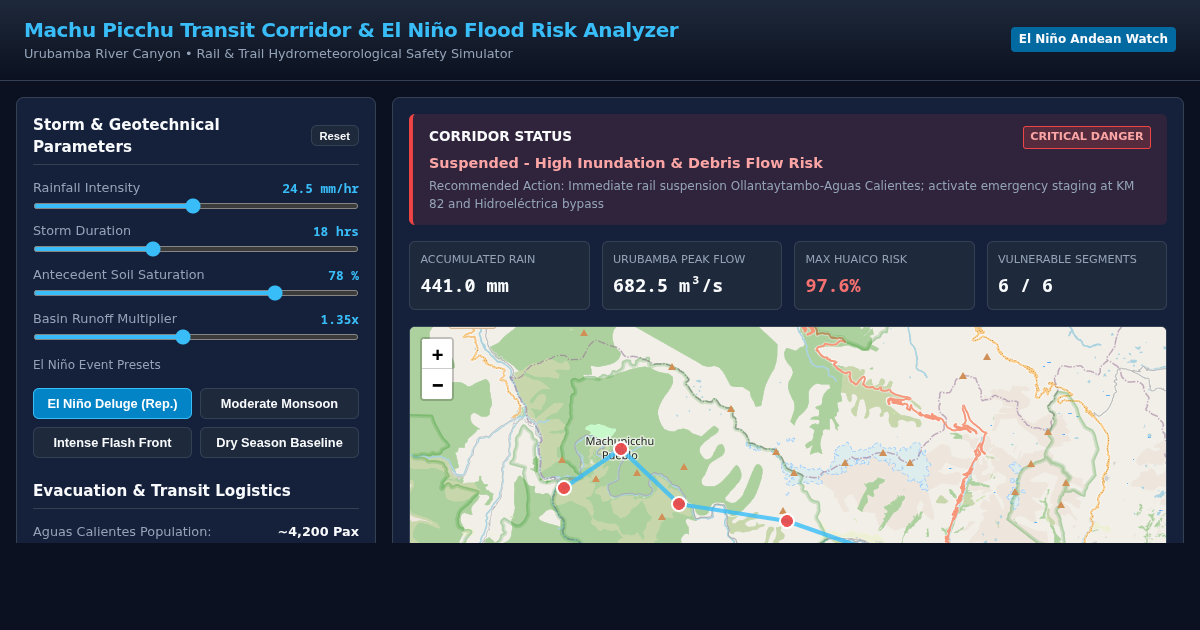The image size is (1200, 630).
Task: Click the 78 % saturation value
Action: (x=343, y=276)
